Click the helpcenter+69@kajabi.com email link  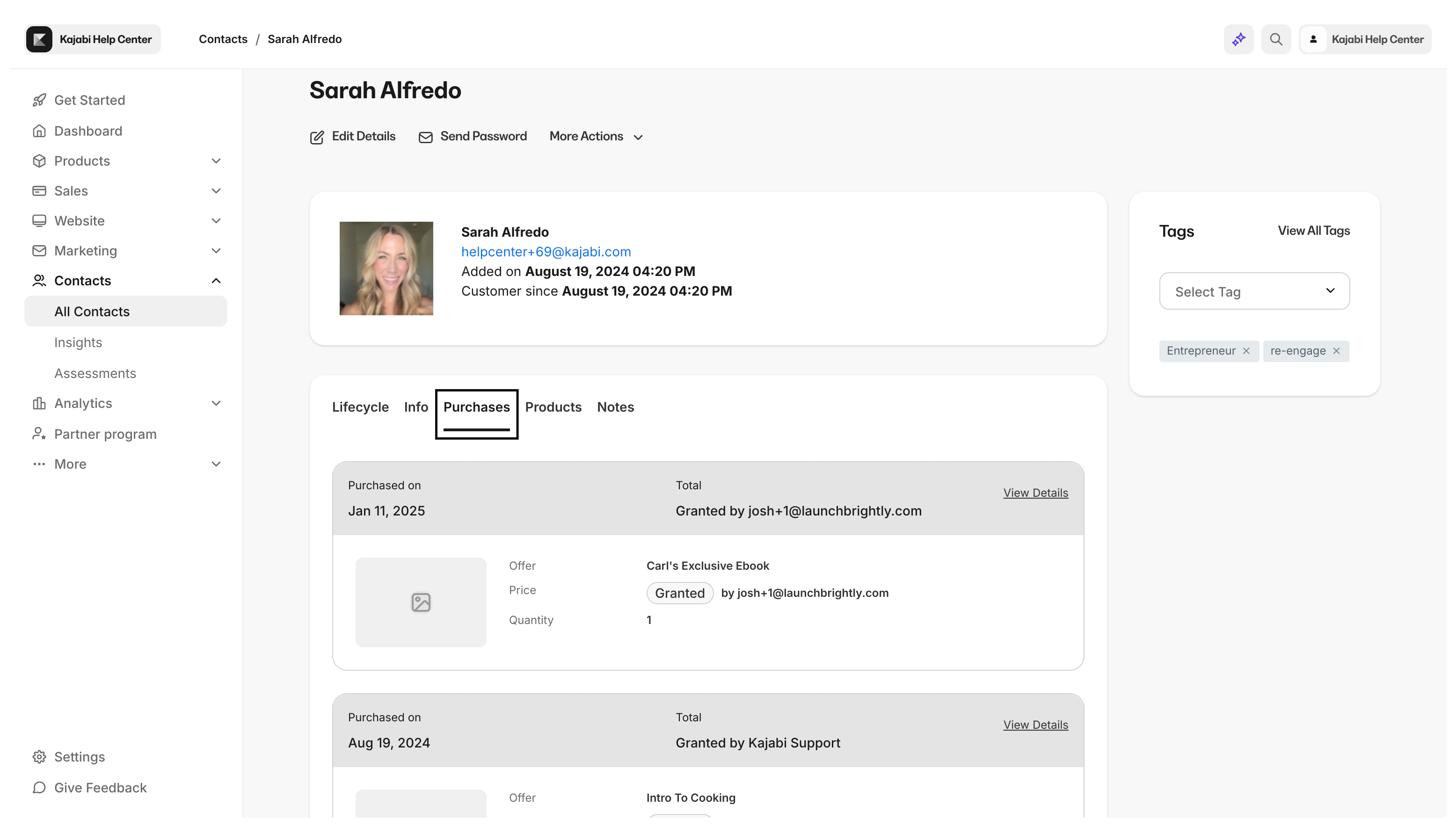[546, 252]
